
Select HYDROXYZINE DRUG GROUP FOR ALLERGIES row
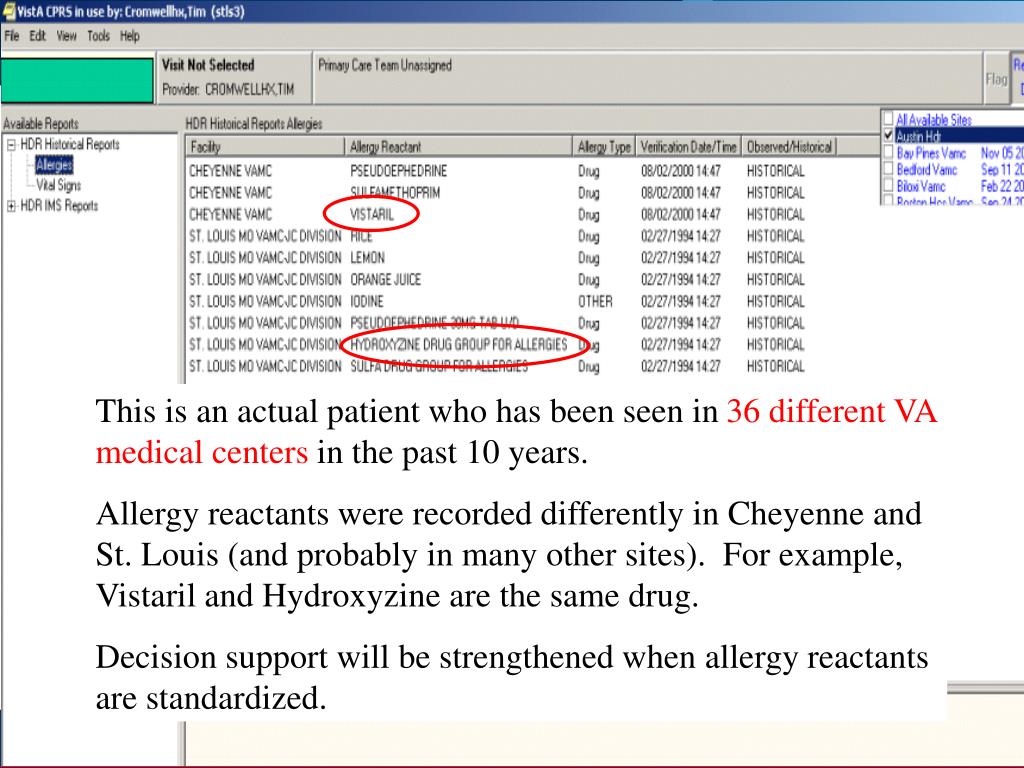click(x=498, y=345)
